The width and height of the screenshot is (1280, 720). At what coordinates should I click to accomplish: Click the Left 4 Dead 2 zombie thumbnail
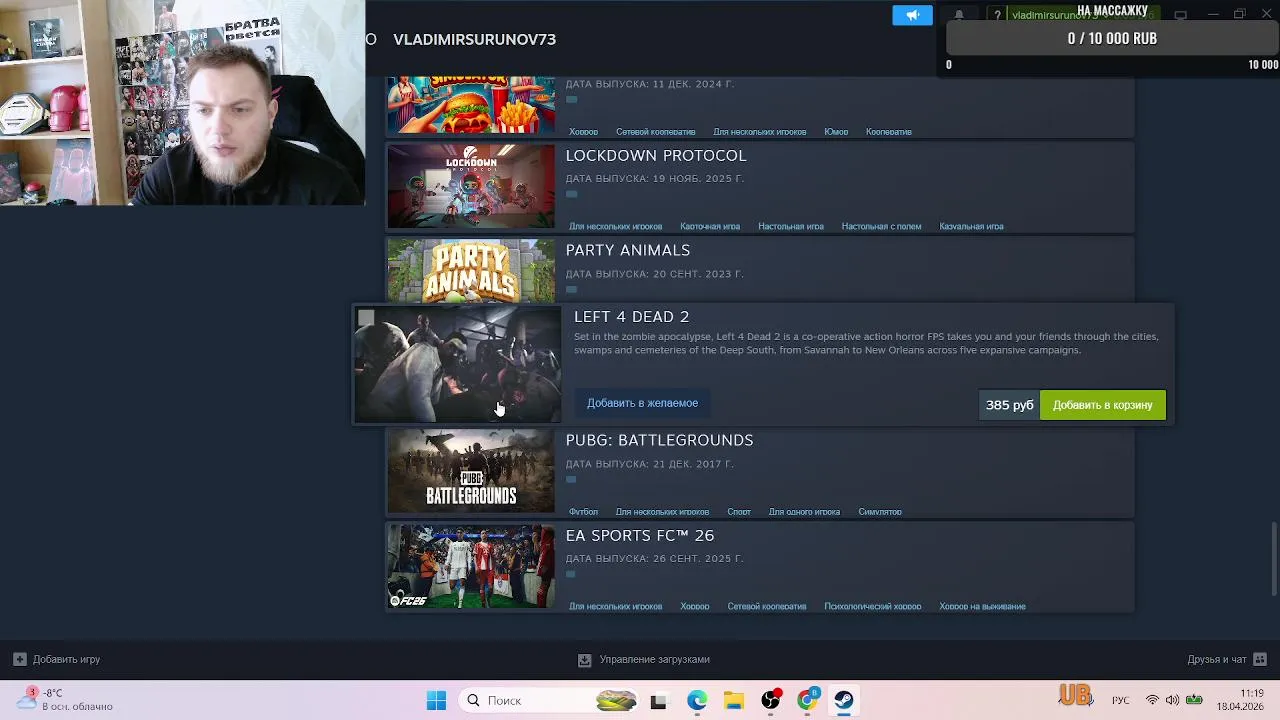(458, 365)
